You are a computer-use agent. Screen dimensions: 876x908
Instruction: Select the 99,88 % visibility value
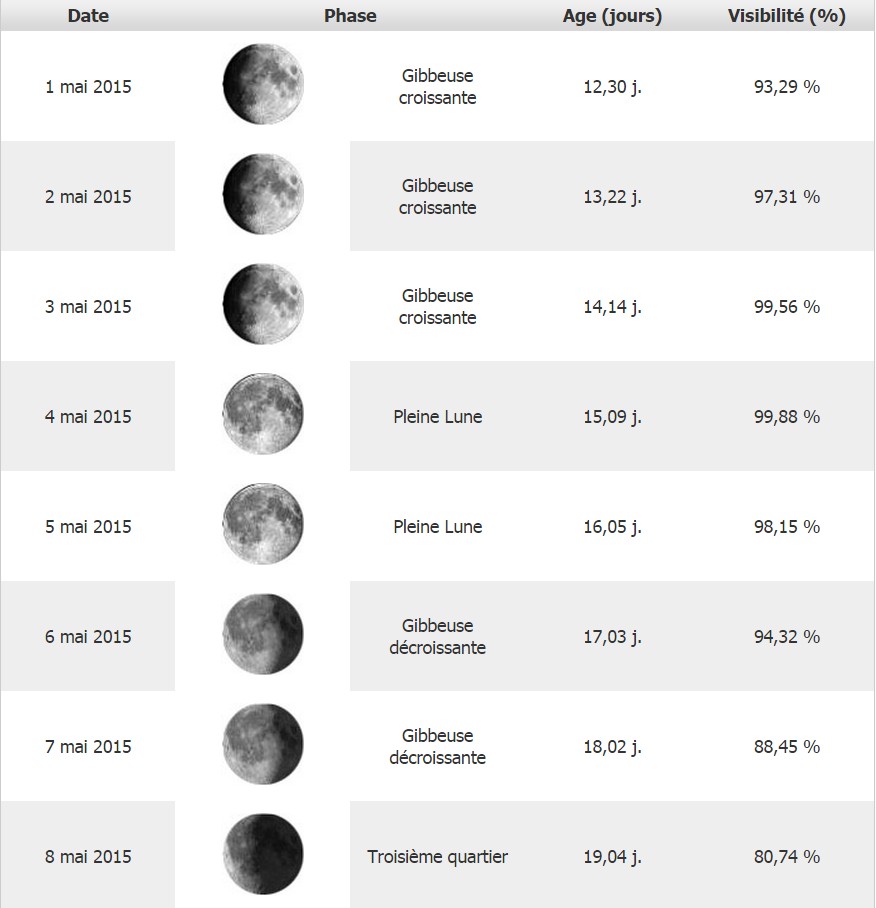[786, 416]
